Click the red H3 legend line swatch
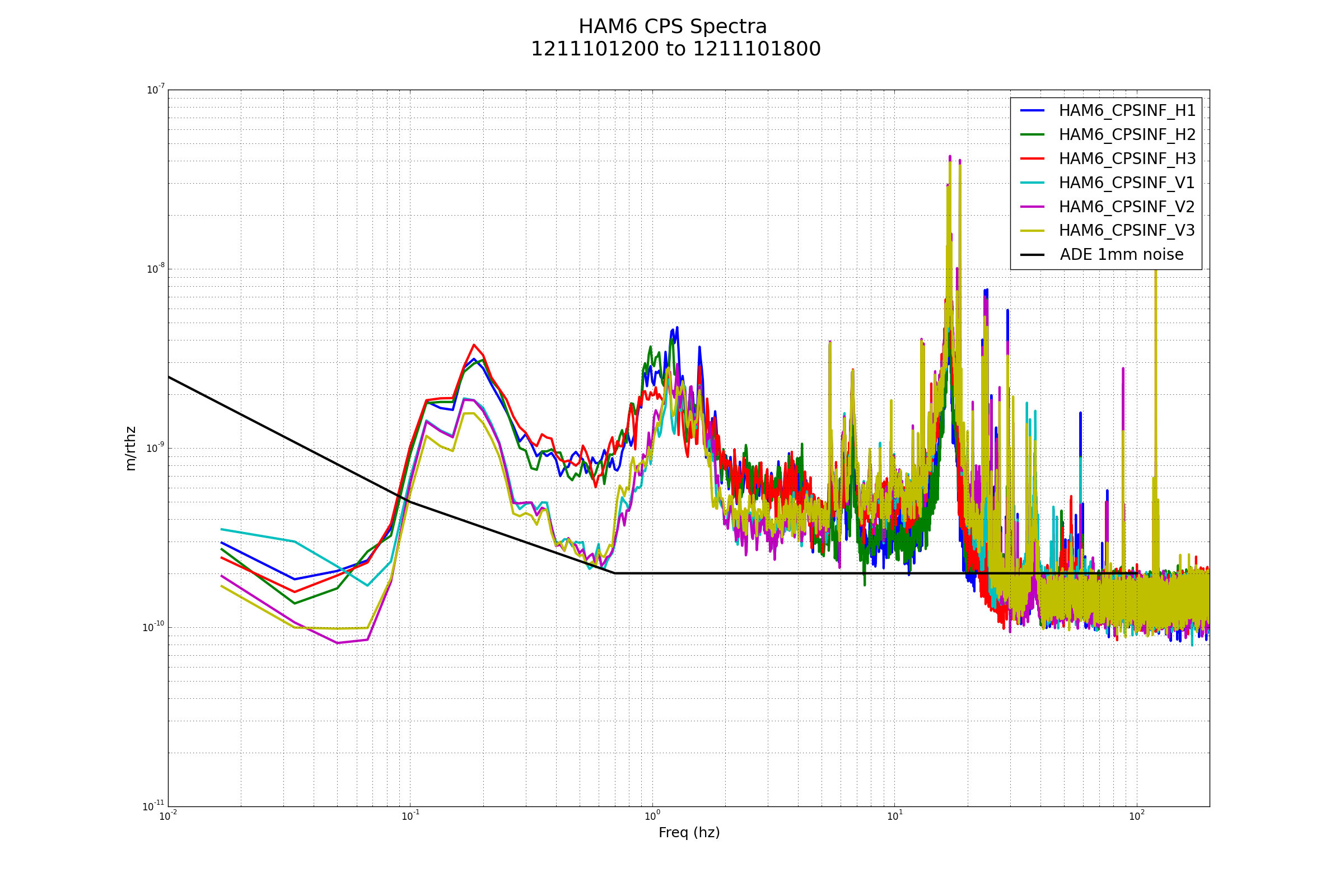 click(x=1032, y=158)
